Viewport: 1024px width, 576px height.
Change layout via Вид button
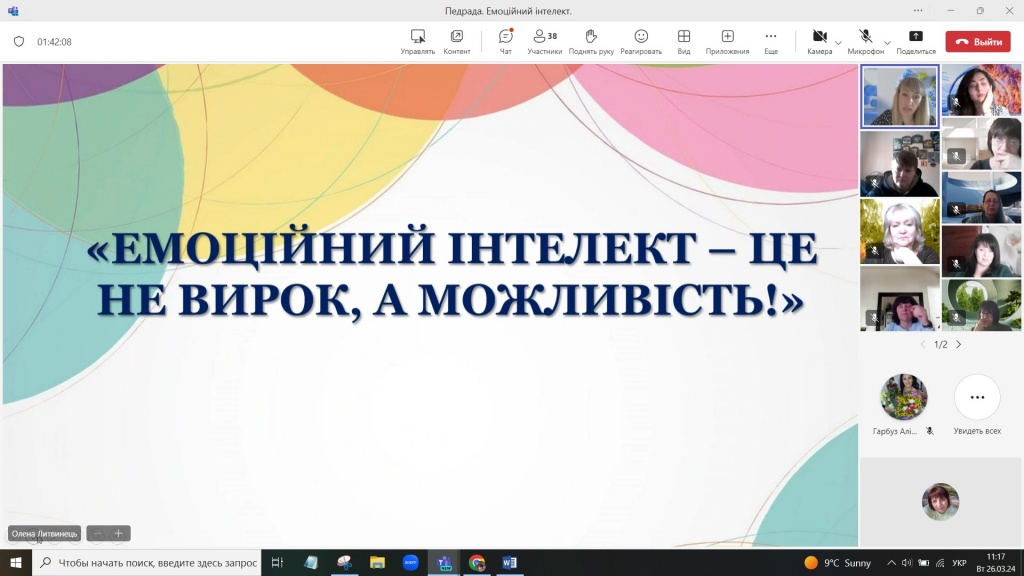(684, 42)
